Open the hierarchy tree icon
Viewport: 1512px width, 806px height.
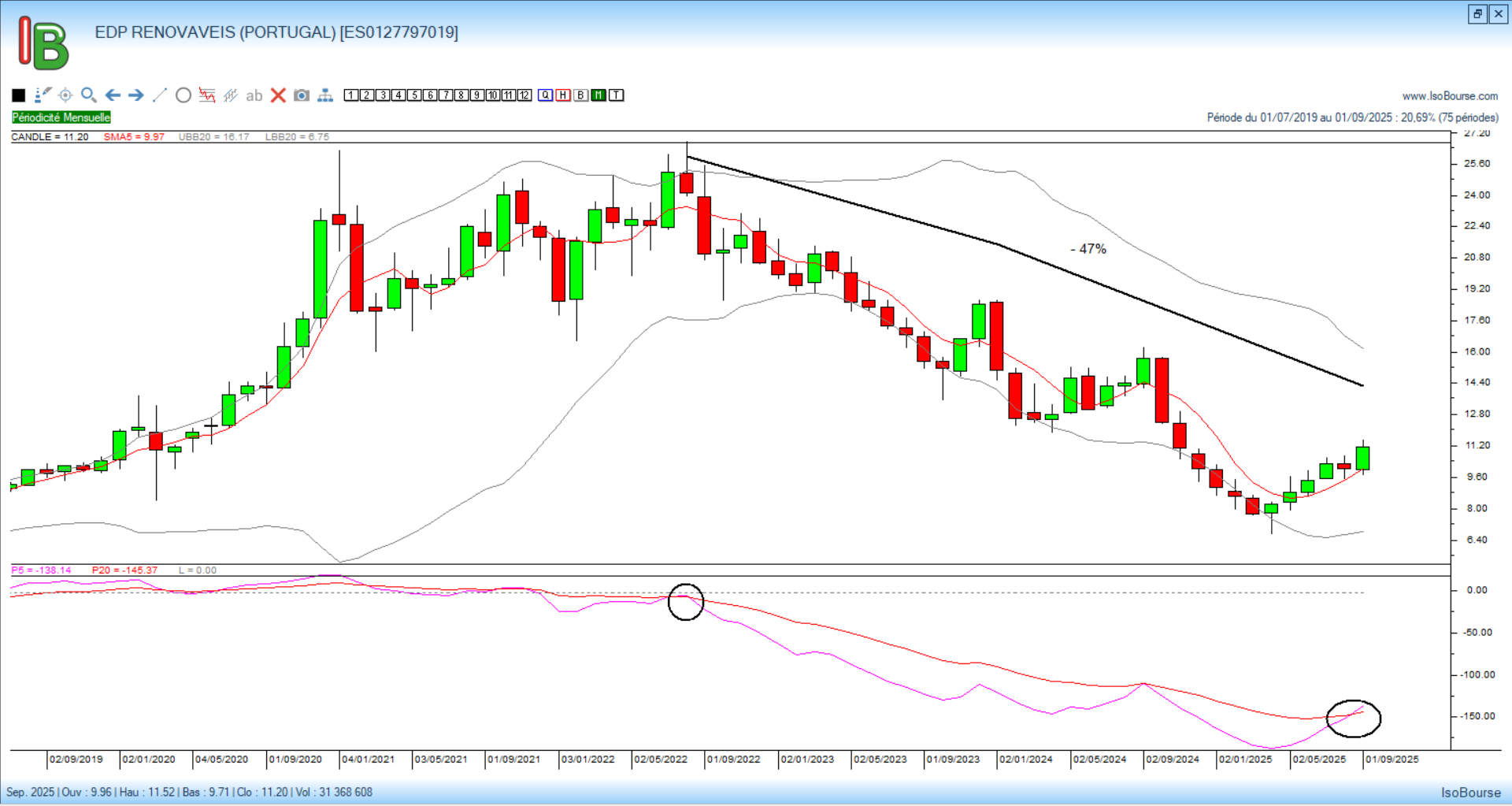[x=325, y=95]
